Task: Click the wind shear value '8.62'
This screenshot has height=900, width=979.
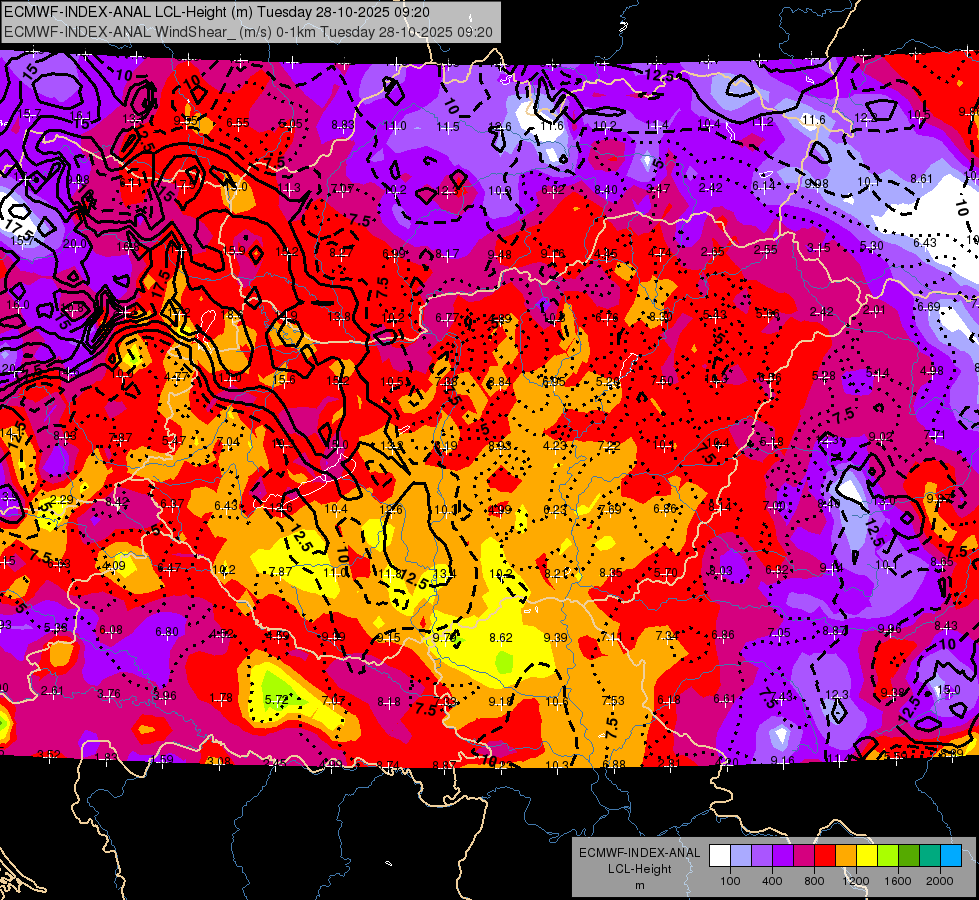Action: tap(501, 638)
